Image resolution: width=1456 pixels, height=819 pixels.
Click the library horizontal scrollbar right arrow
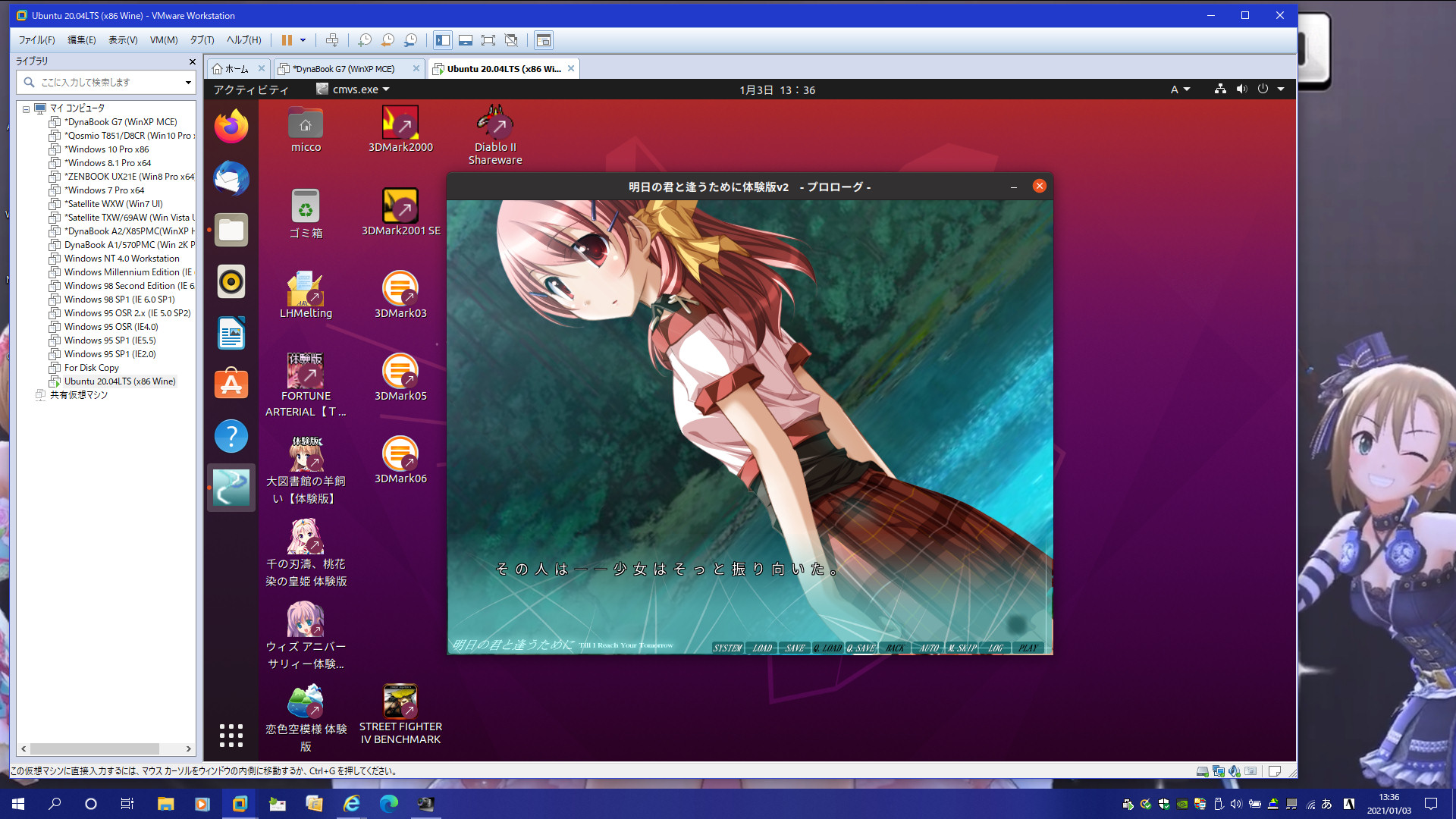pyautogui.click(x=188, y=748)
